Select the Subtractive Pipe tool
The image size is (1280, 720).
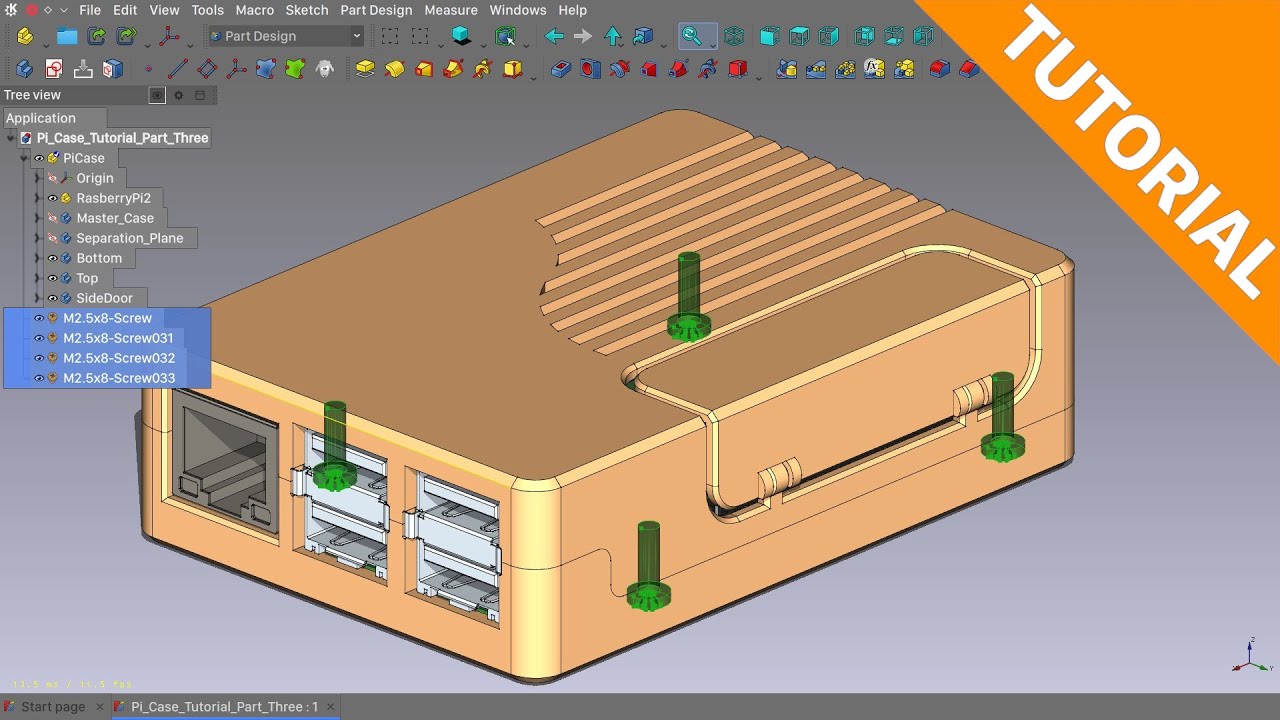click(x=679, y=69)
